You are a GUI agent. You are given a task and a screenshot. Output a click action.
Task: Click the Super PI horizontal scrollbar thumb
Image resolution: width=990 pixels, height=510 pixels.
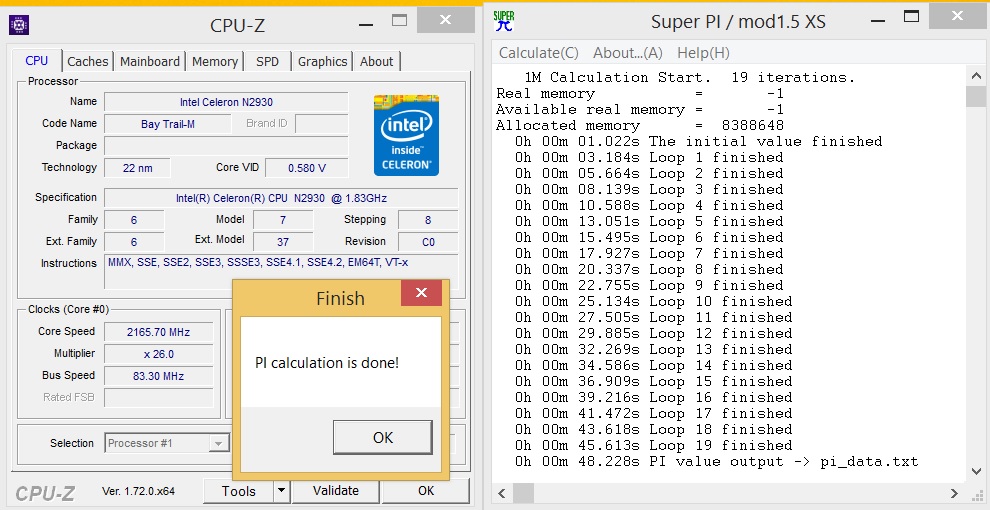pos(523,493)
